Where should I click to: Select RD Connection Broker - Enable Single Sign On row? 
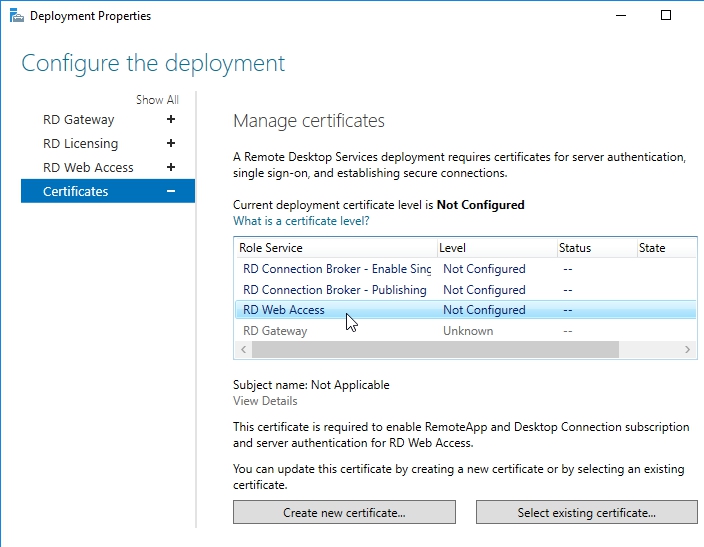(337, 269)
